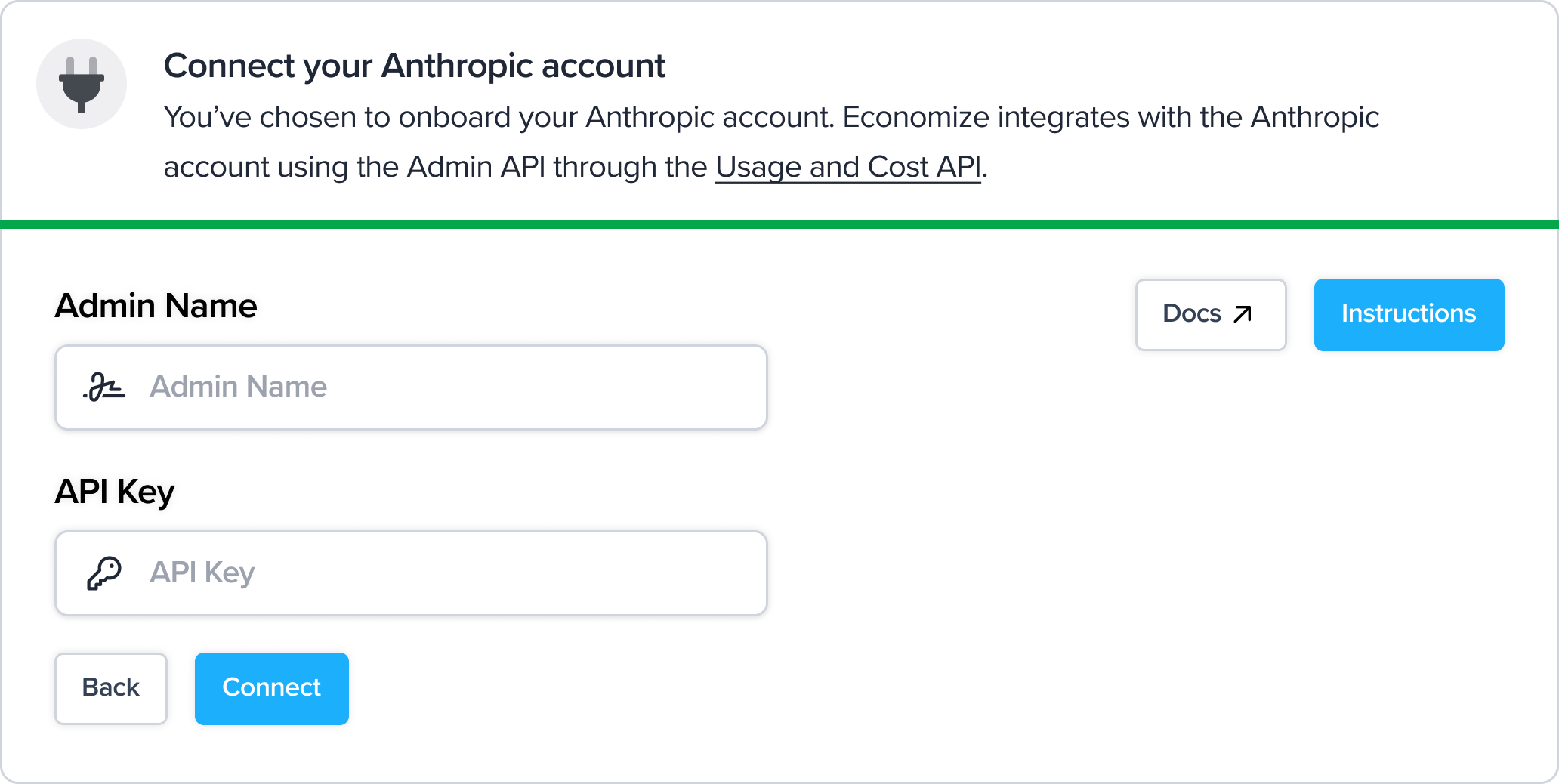Viewport: 1559px width, 784px height.
Task: Click the external-link arrow icon beside Docs
Action: coord(1243,314)
